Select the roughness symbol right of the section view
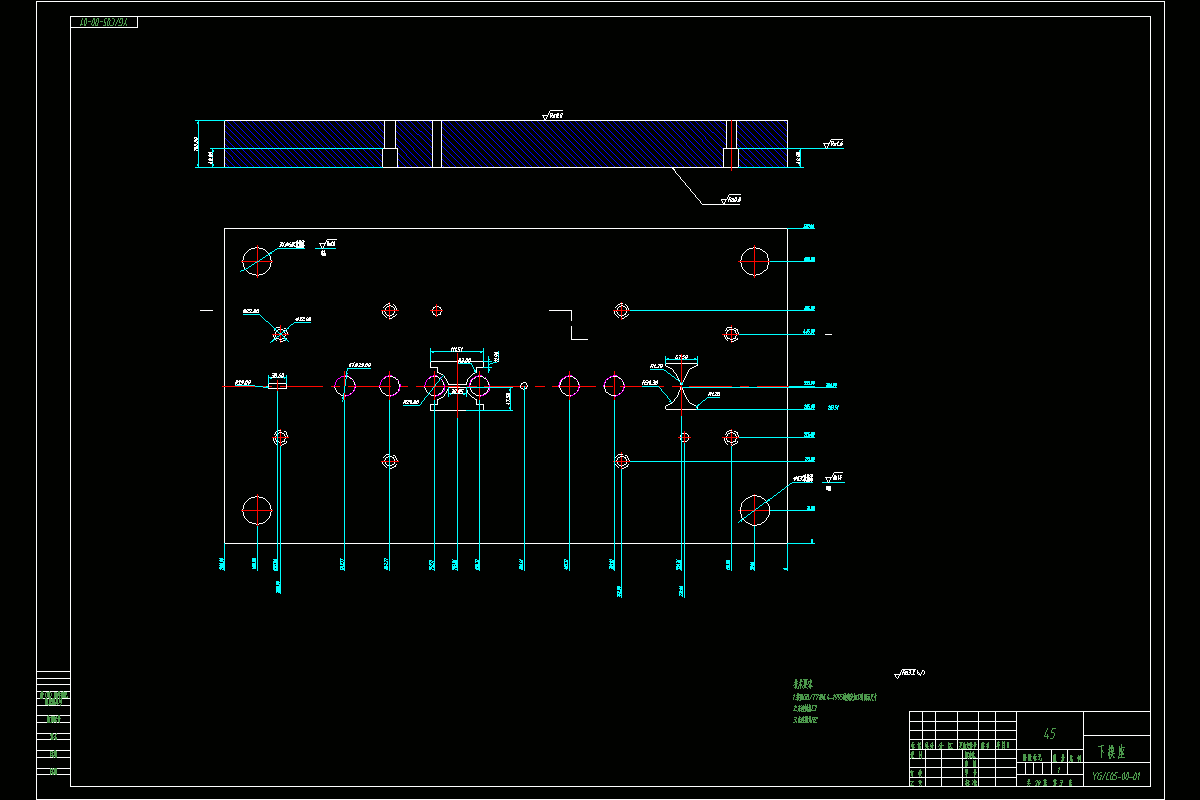1200x800 pixels. (833, 145)
